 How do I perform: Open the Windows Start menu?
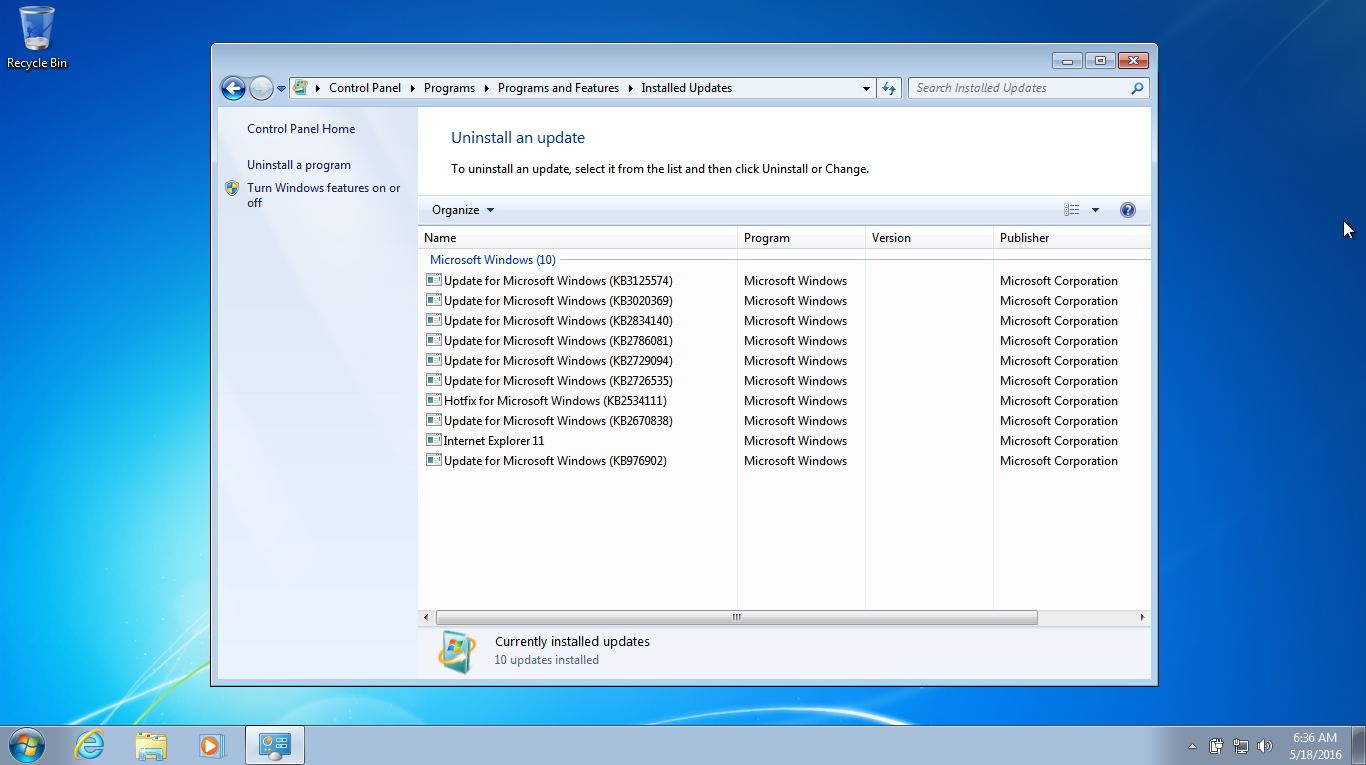tap(26, 745)
